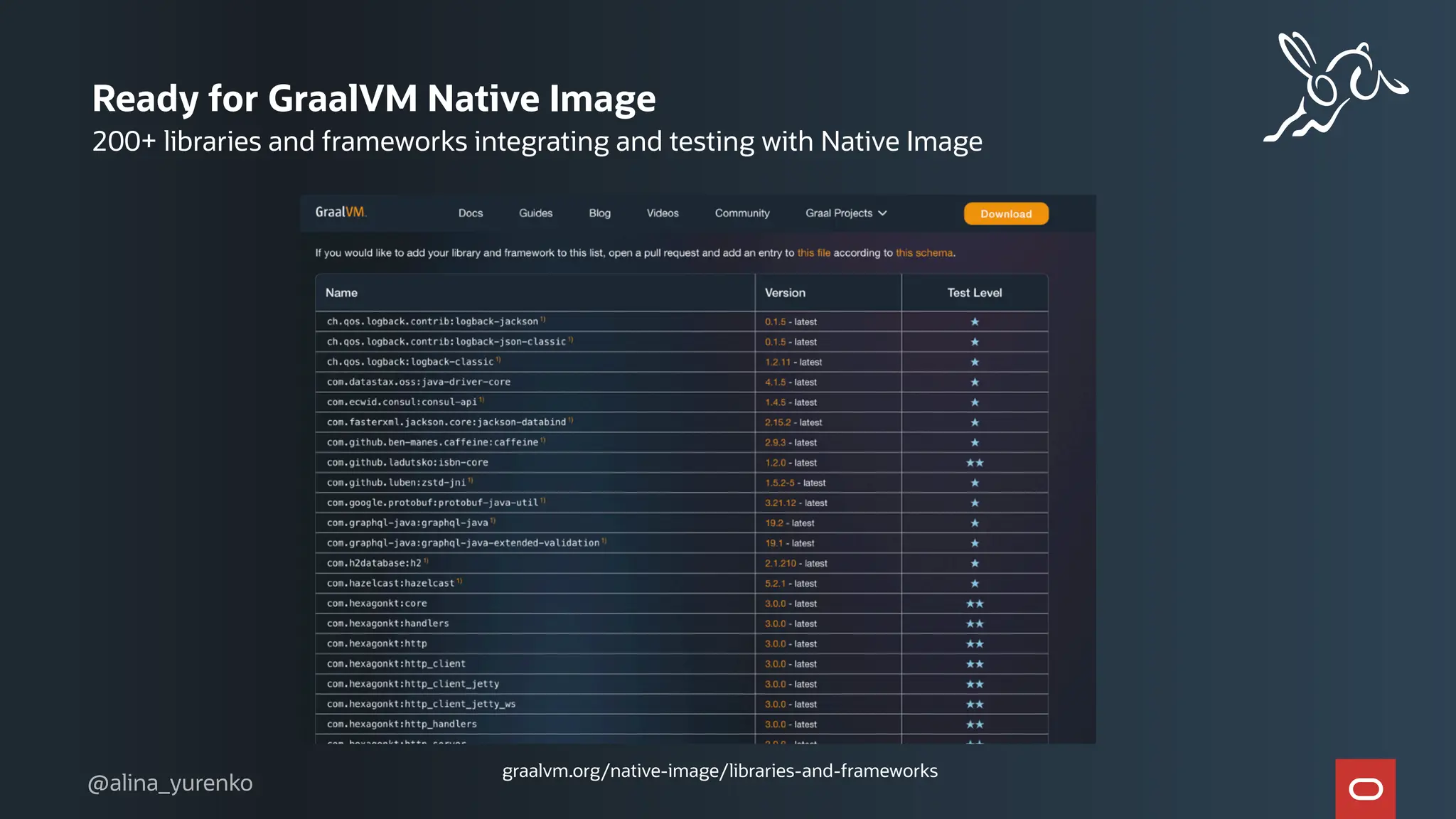Expand the Graal Projects dropdown
1456x819 pixels.
point(846,213)
